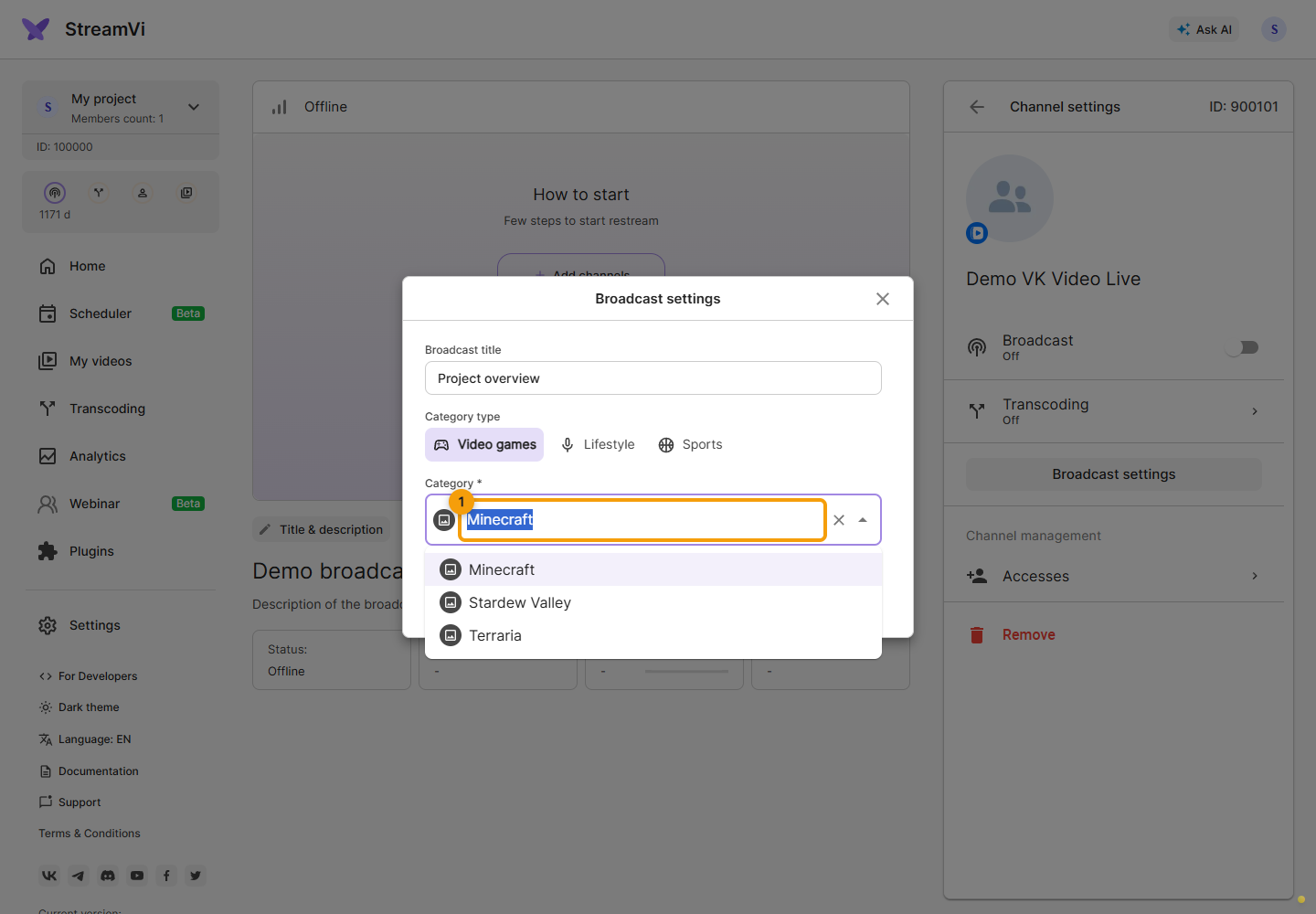Open the YouTube social link icon
This screenshot has width=1316, height=914.
pos(137,876)
